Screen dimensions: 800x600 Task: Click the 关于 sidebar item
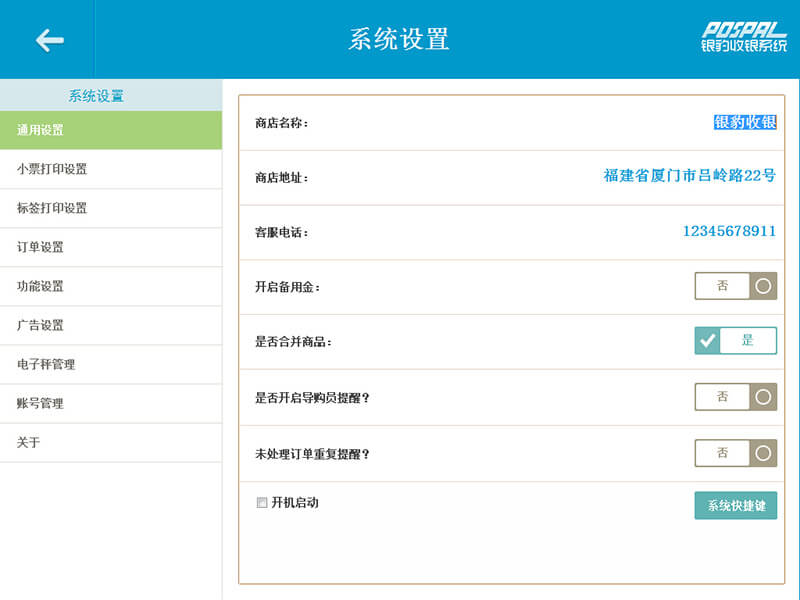coord(110,442)
